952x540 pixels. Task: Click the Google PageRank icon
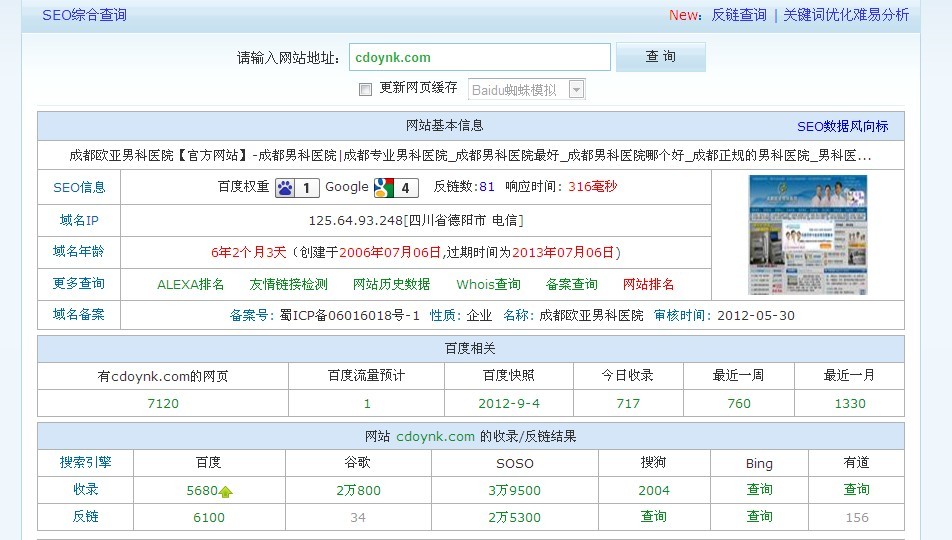pos(383,187)
